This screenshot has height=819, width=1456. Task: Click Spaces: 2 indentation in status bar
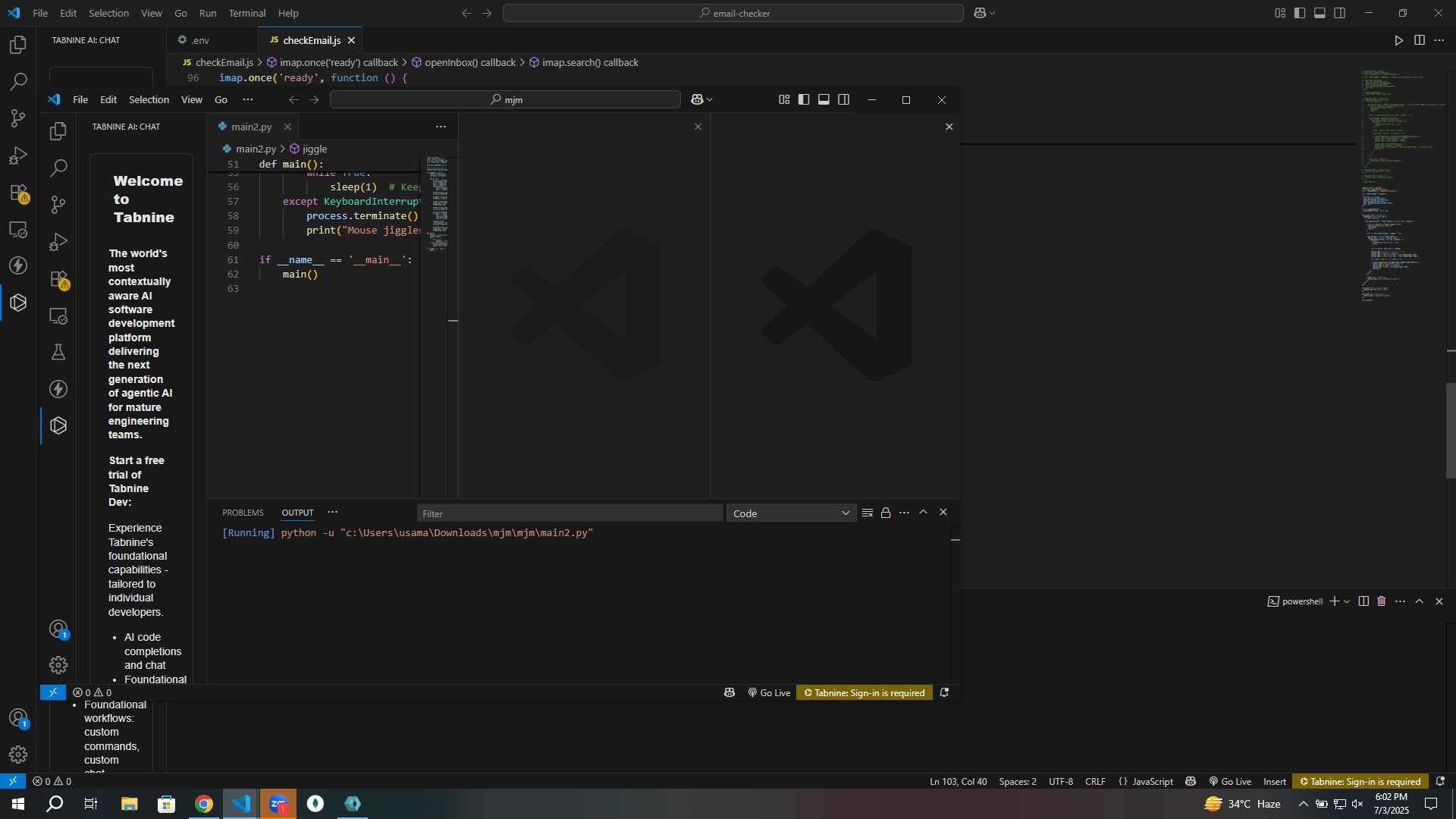(x=1018, y=781)
